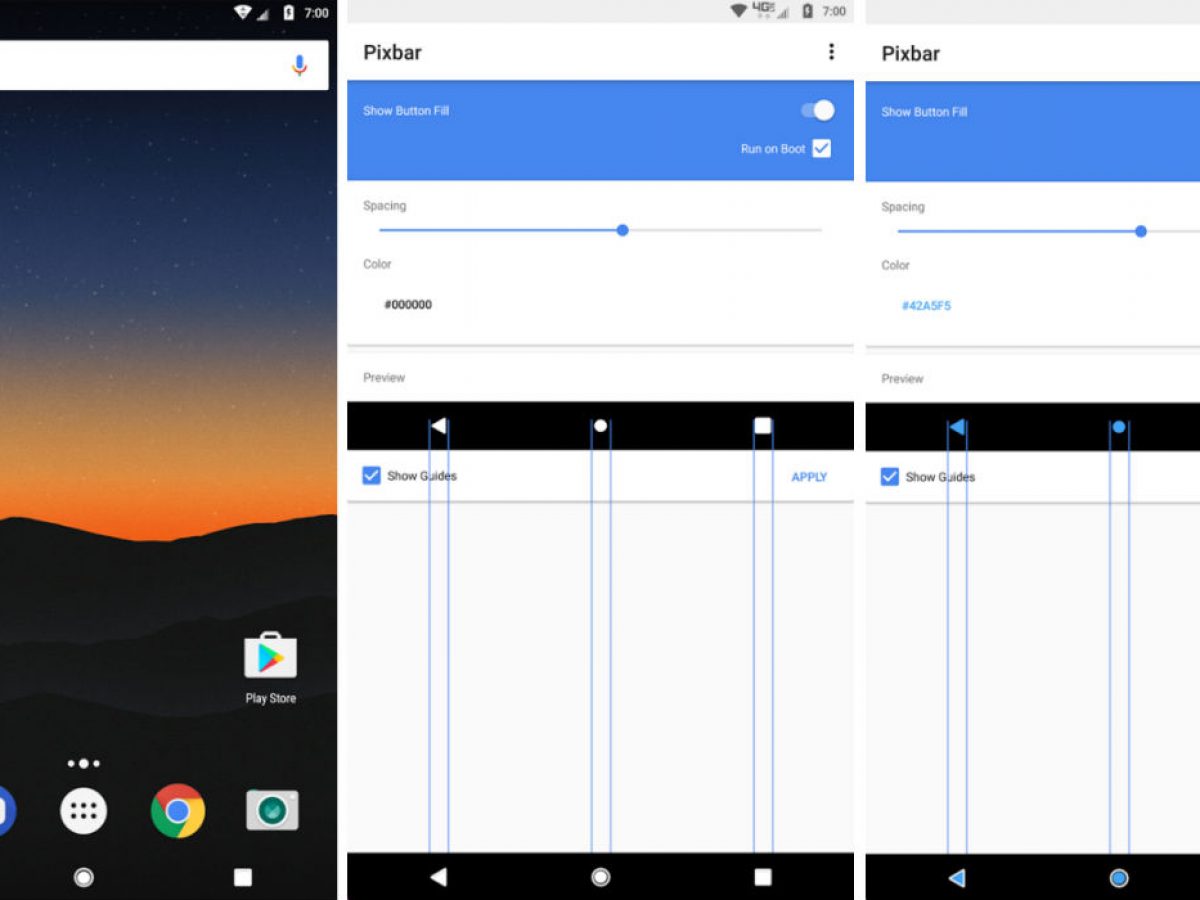Image resolution: width=1200 pixels, height=900 pixels.
Task: Tap the Wi-Fi icon in home screen status bar
Action: pos(243,12)
